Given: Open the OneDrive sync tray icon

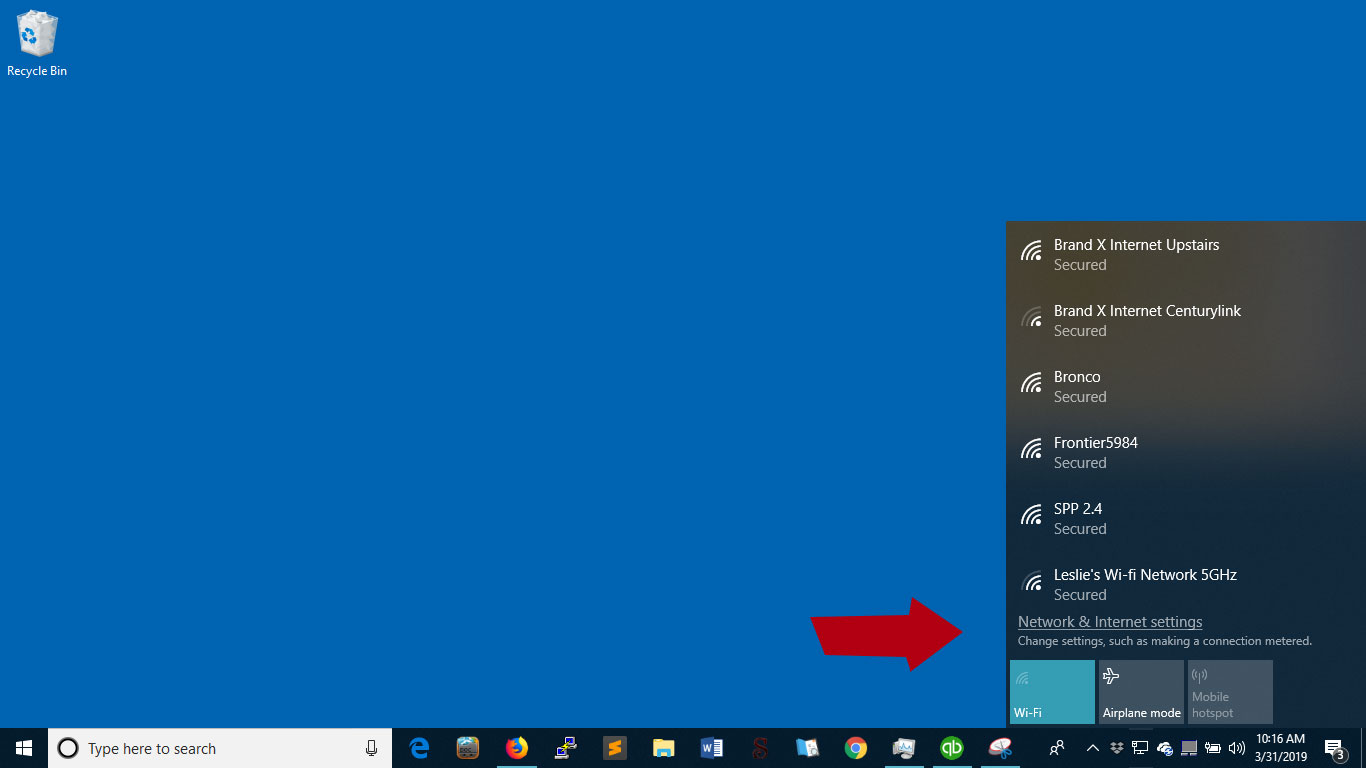Looking at the screenshot, I should pyautogui.click(x=1165, y=748).
